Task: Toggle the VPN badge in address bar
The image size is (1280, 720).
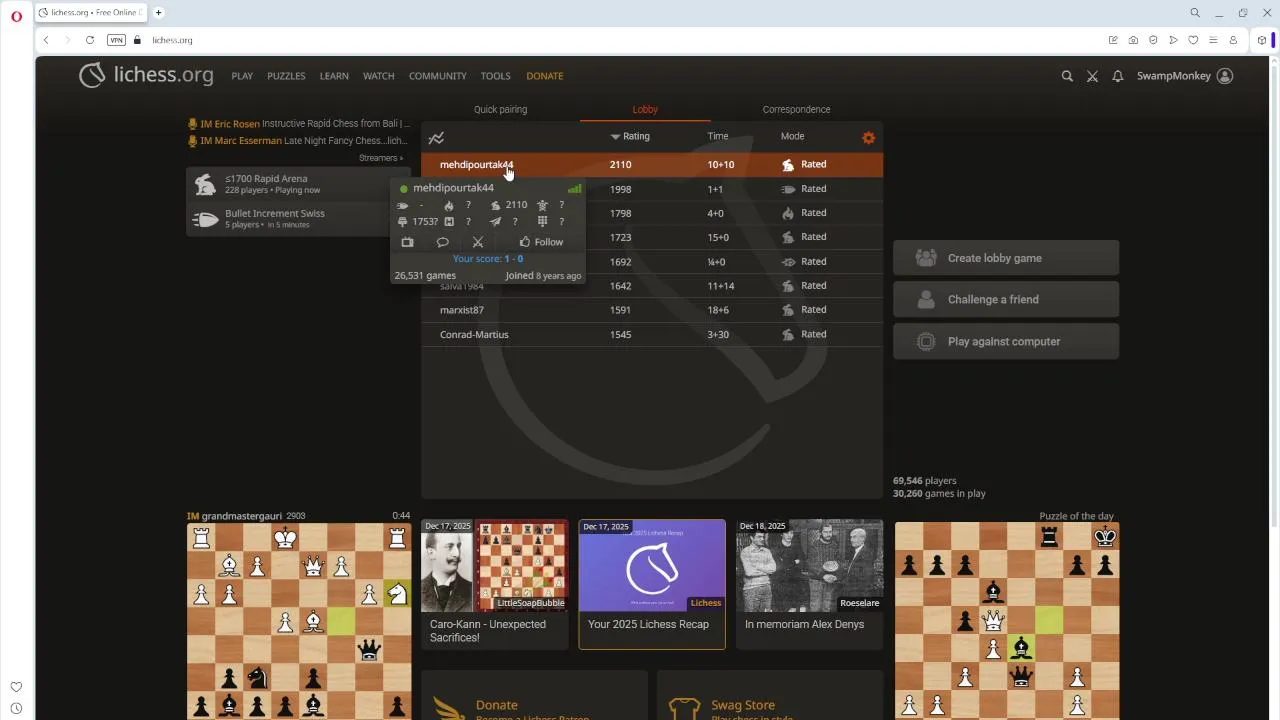Action: point(116,40)
